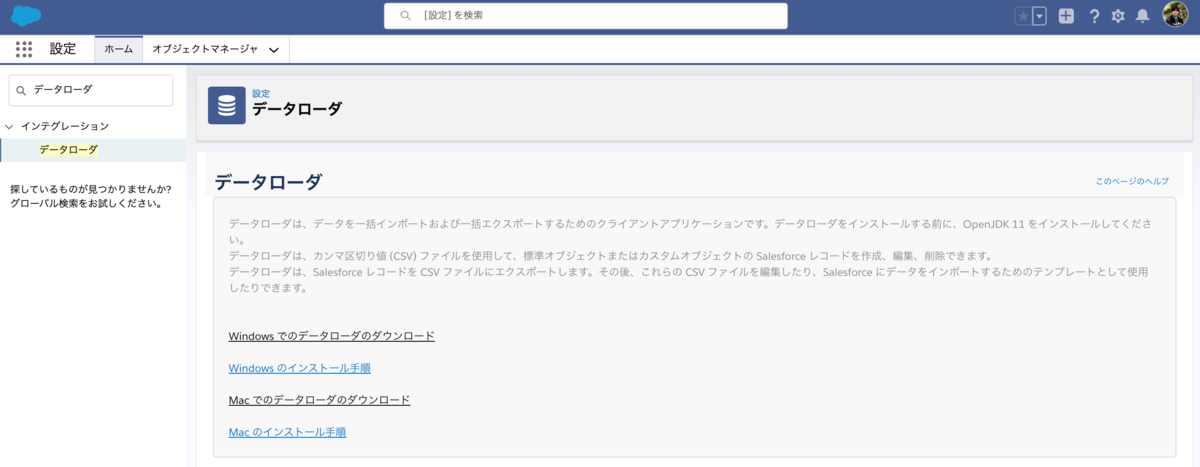Collapse the インテグレーション tree section
The width and height of the screenshot is (1200, 467).
coord(10,127)
